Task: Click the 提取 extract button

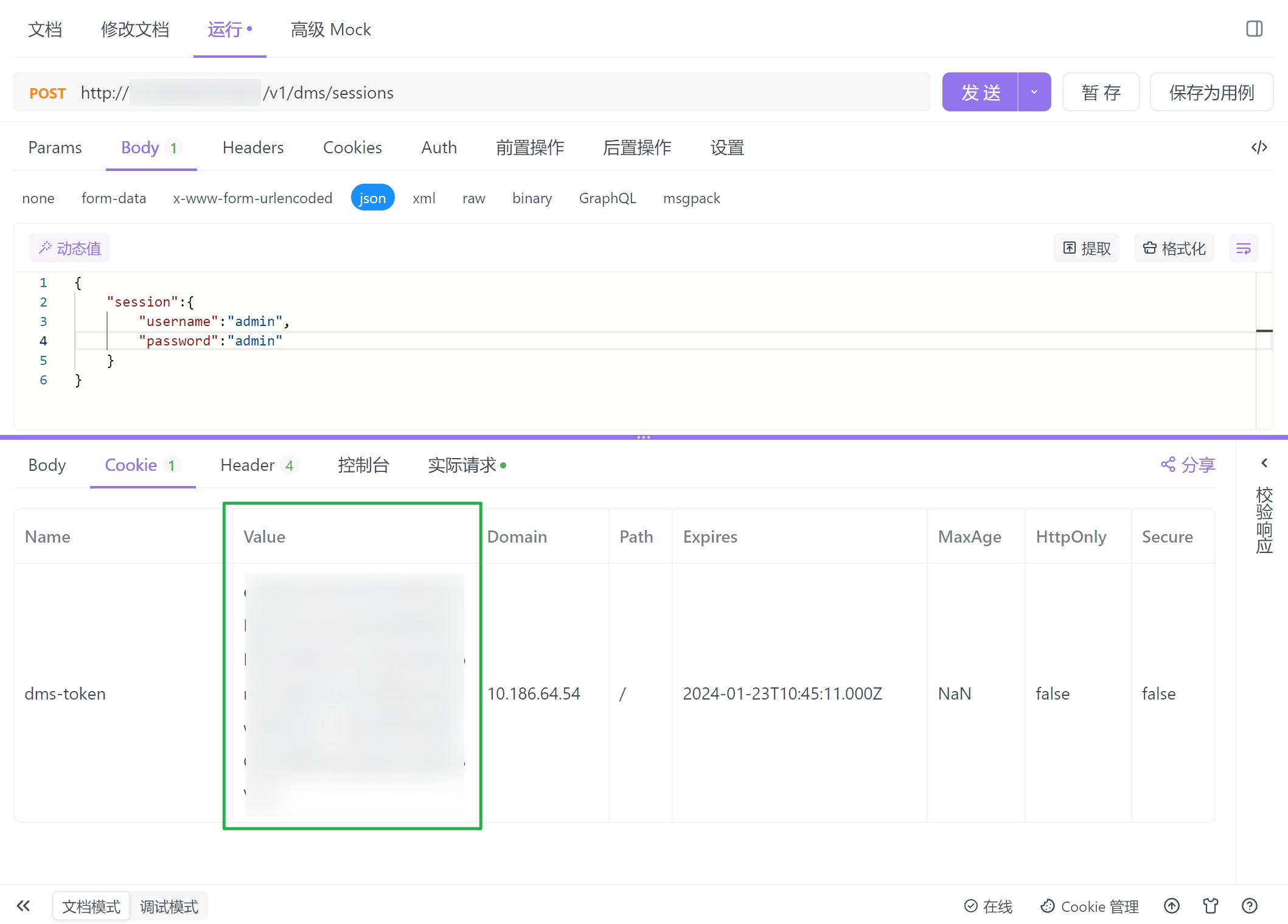Action: [x=1087, y=248]
